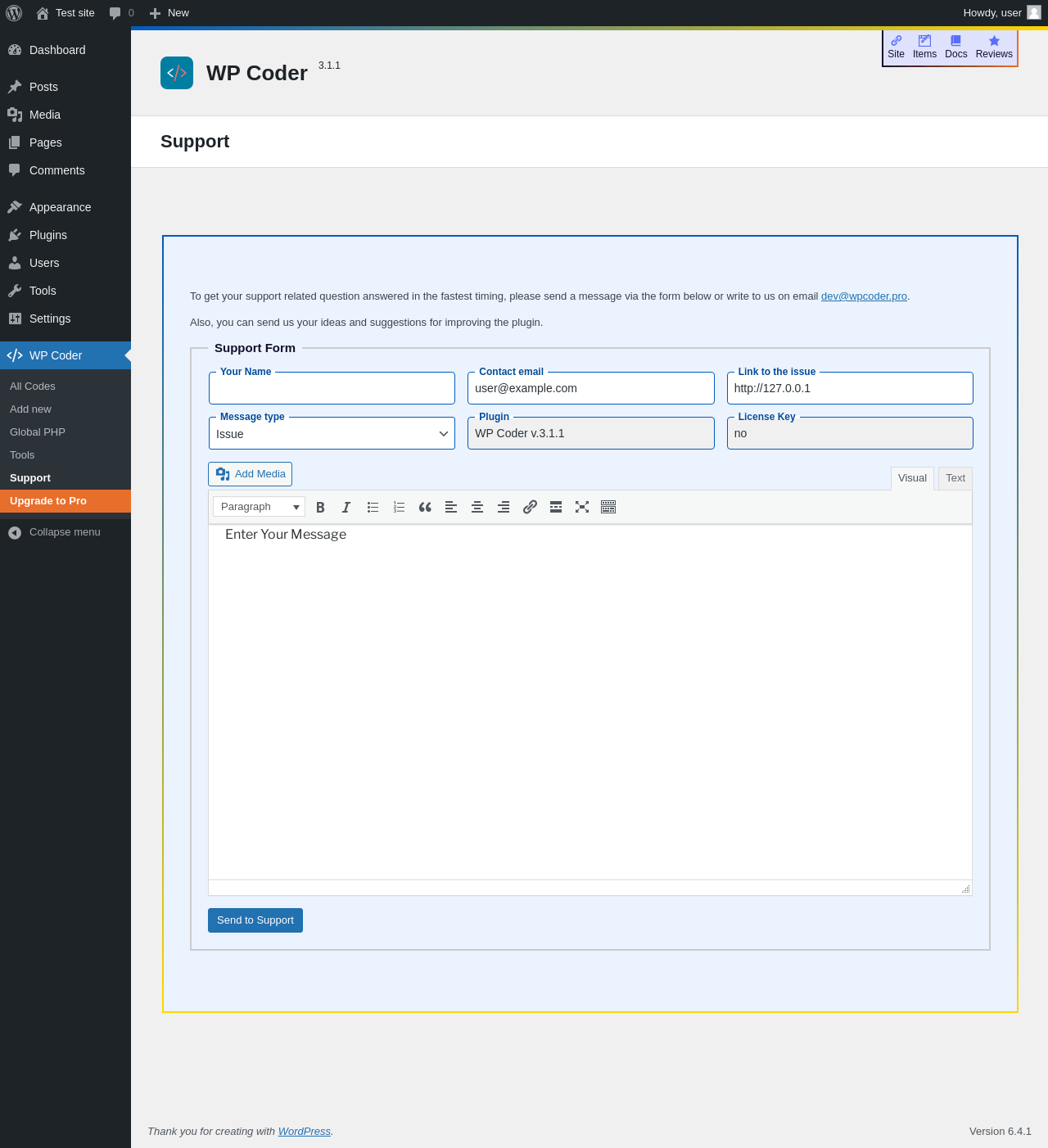Open the Pages menu
The image size is (1048, 1148).
pos(65,142)
